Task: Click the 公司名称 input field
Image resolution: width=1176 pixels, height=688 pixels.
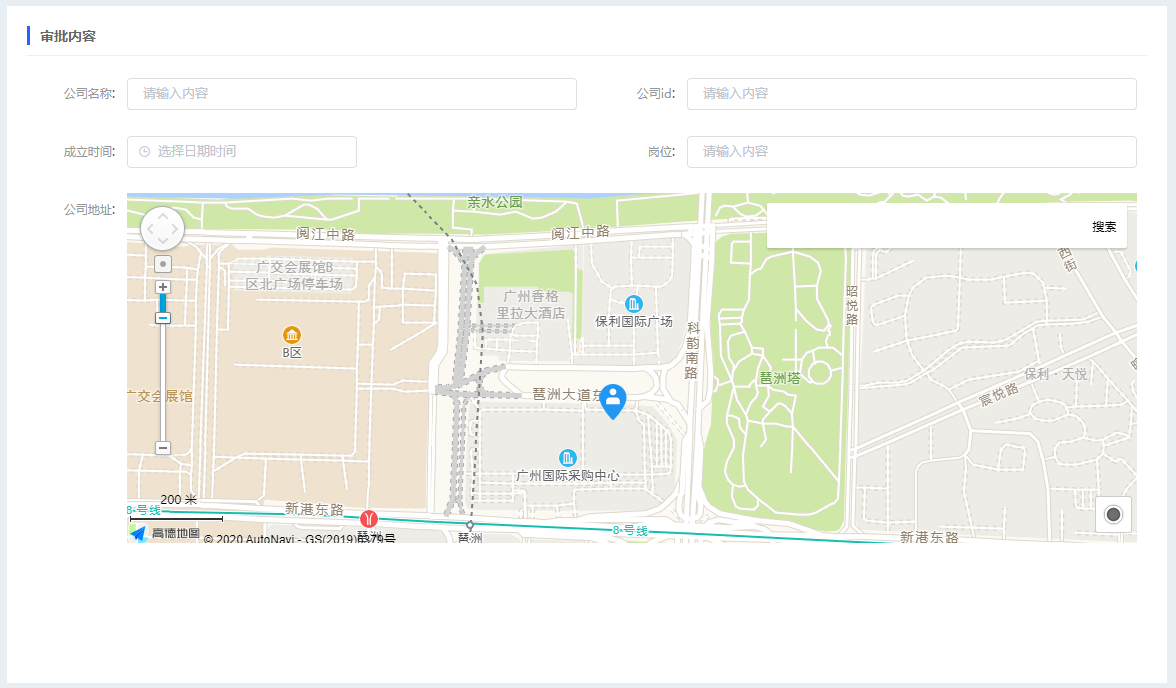Action: 351,94
